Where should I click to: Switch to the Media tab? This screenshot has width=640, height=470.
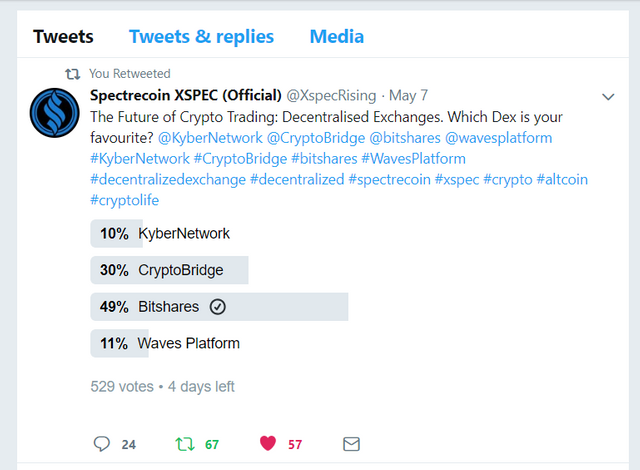coord(337,37)
